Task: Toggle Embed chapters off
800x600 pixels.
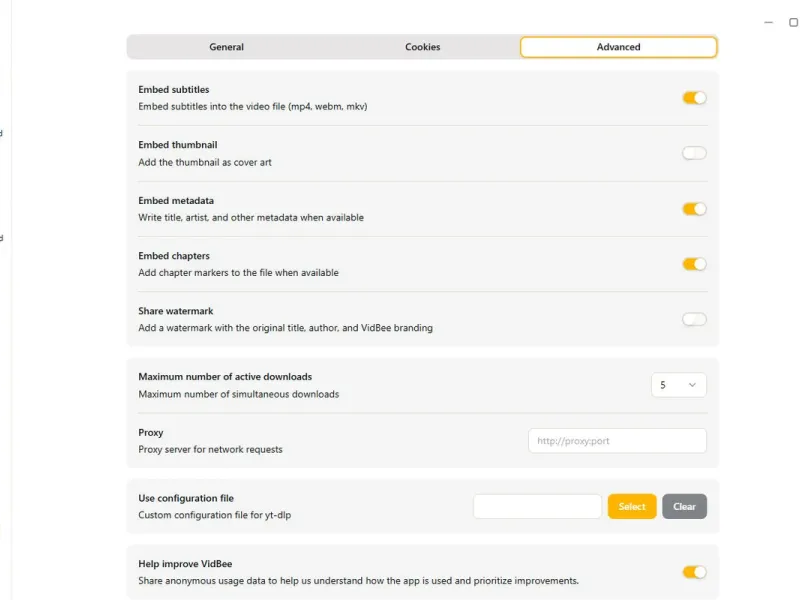Action: click(694, 264)
